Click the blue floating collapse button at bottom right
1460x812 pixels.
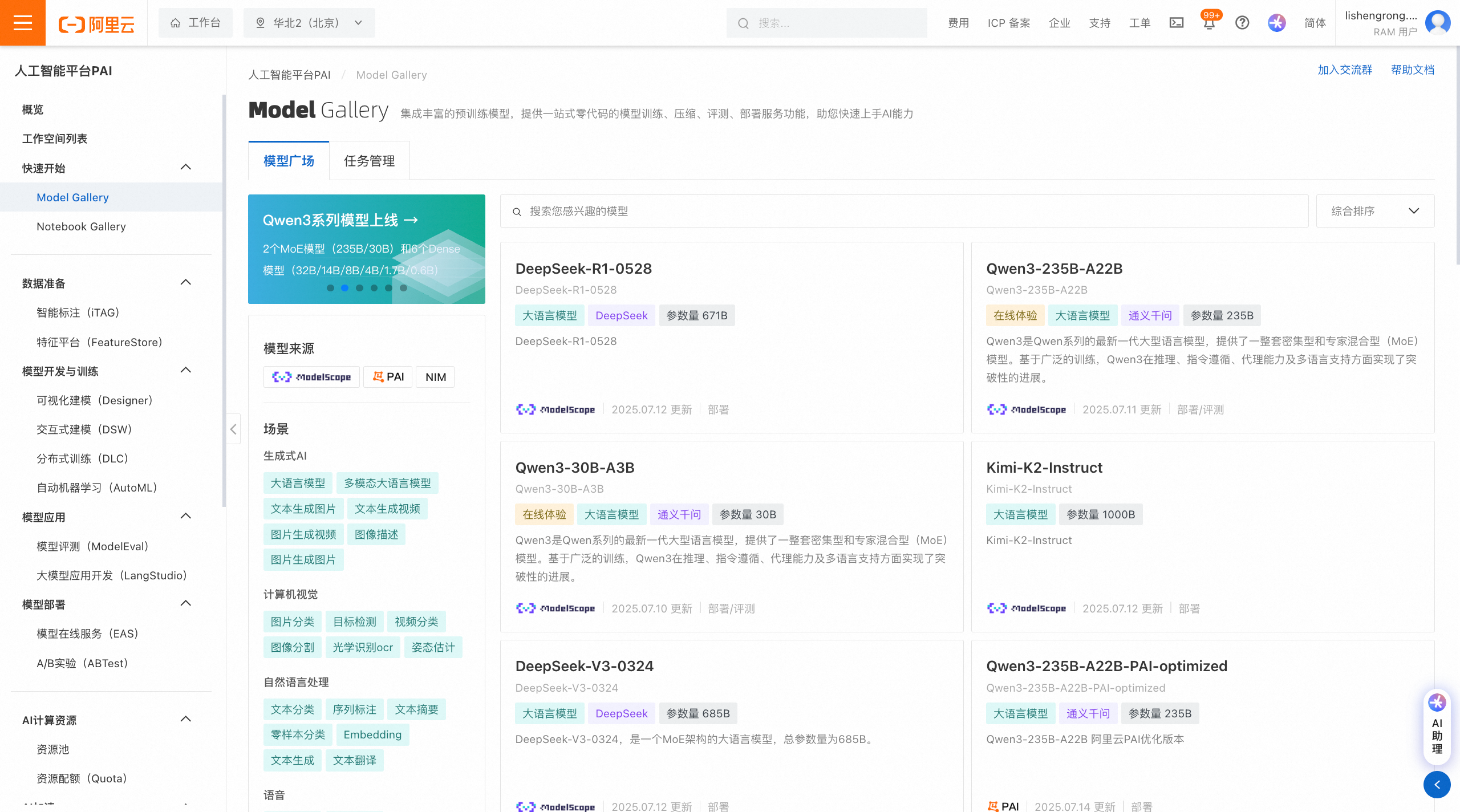pyautogui.click(x=1437, y=785)
